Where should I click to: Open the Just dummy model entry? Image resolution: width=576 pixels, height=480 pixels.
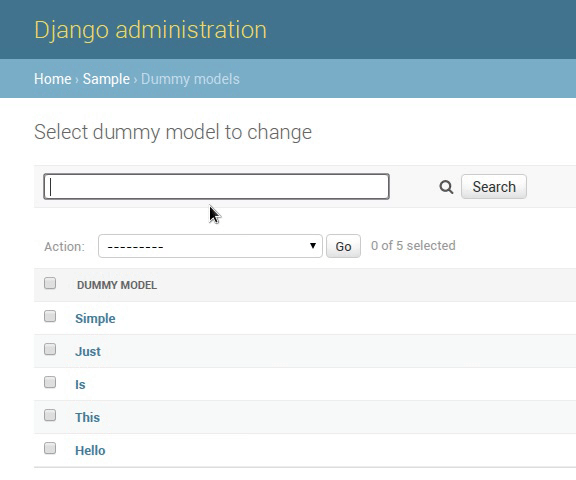pos(88,351)
